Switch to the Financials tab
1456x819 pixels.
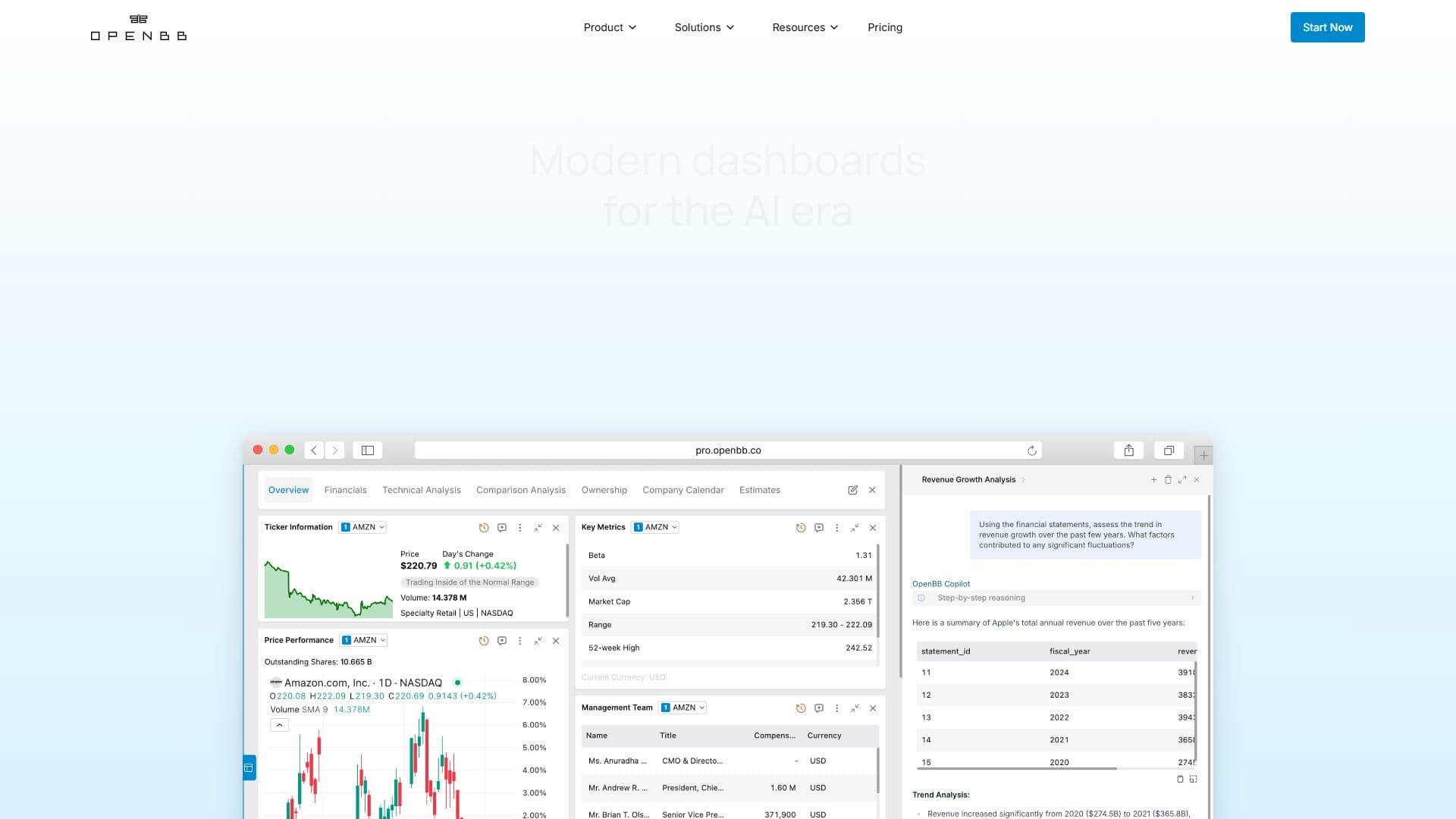pyautogui.click(x=345, y=490)
